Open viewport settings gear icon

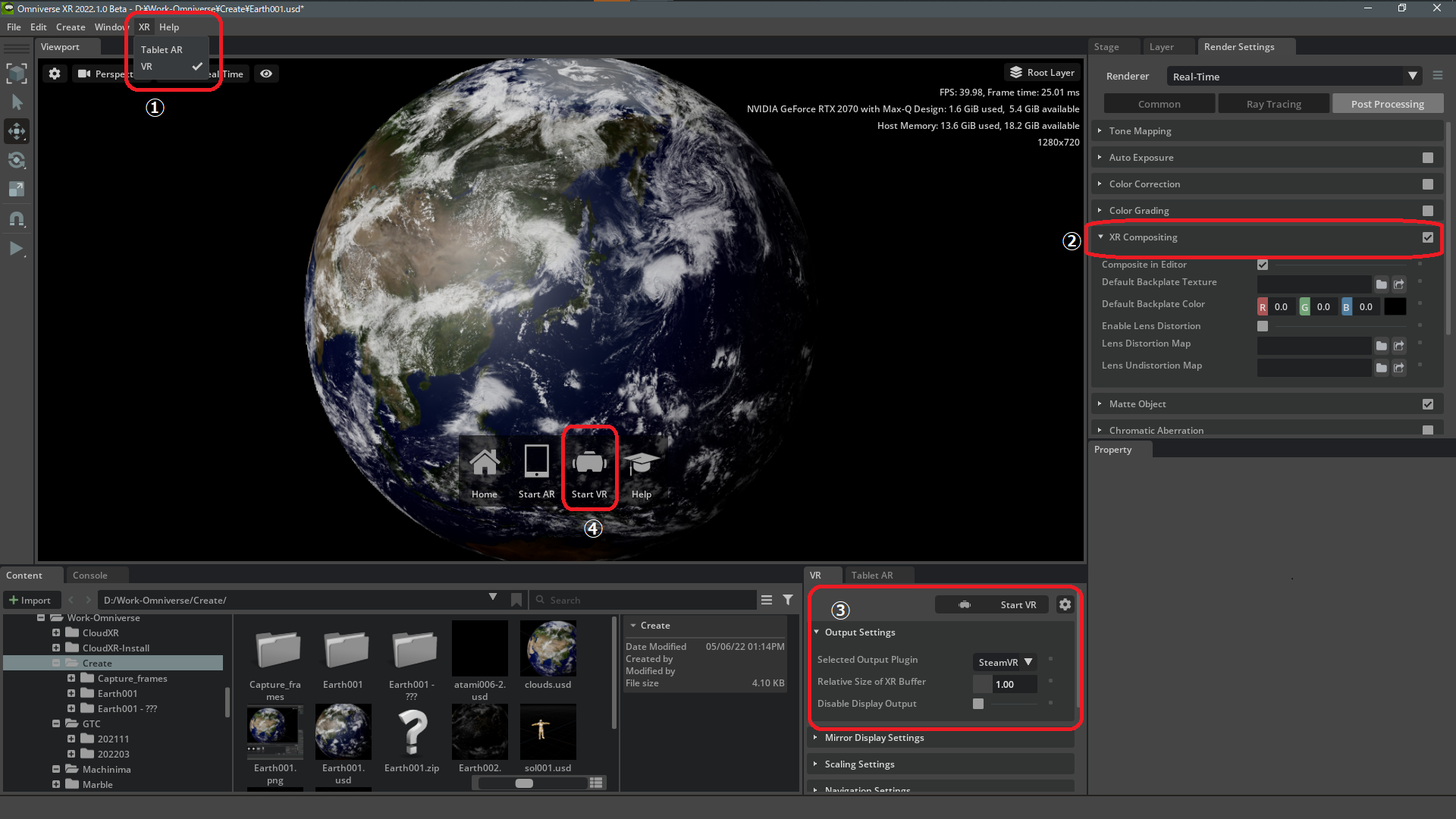[55, 74]
